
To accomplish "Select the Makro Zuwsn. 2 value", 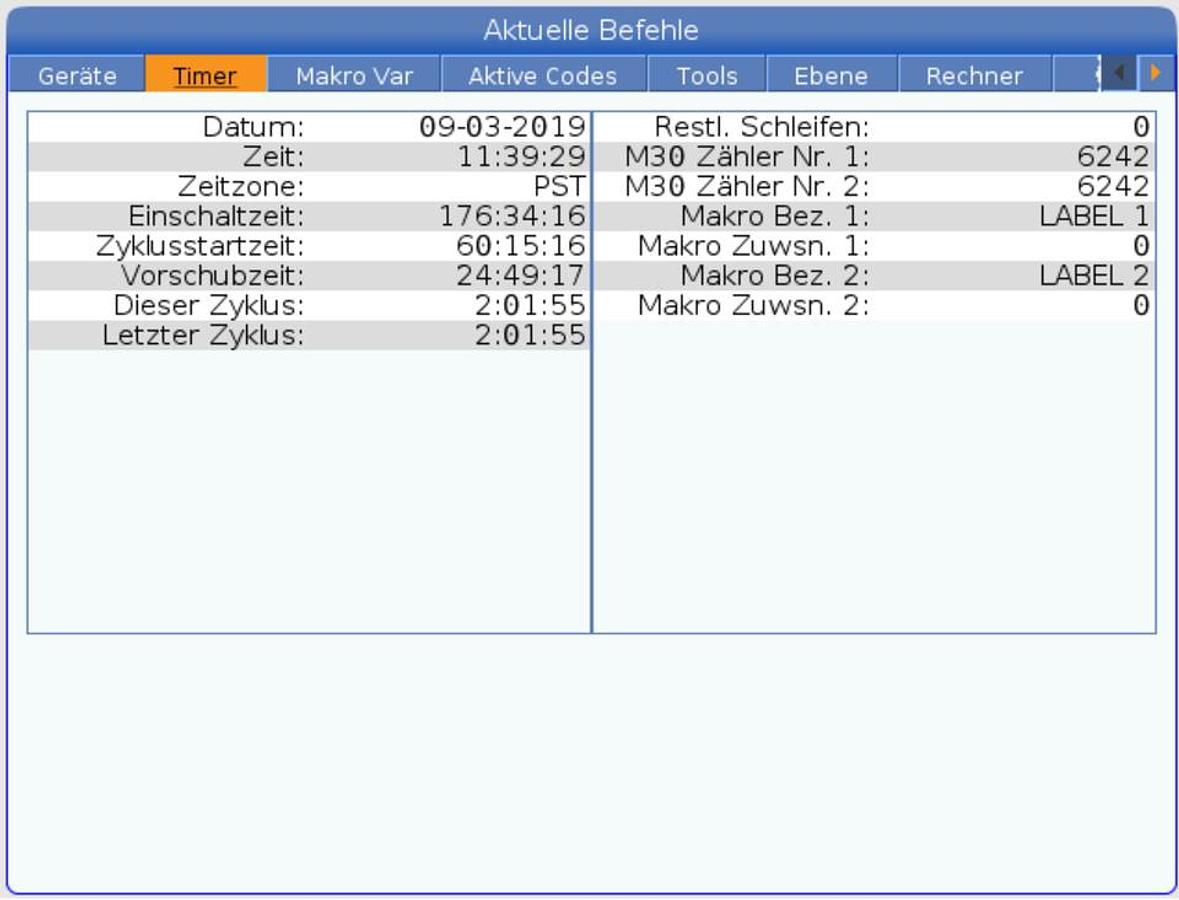I will pos(1140,305).
